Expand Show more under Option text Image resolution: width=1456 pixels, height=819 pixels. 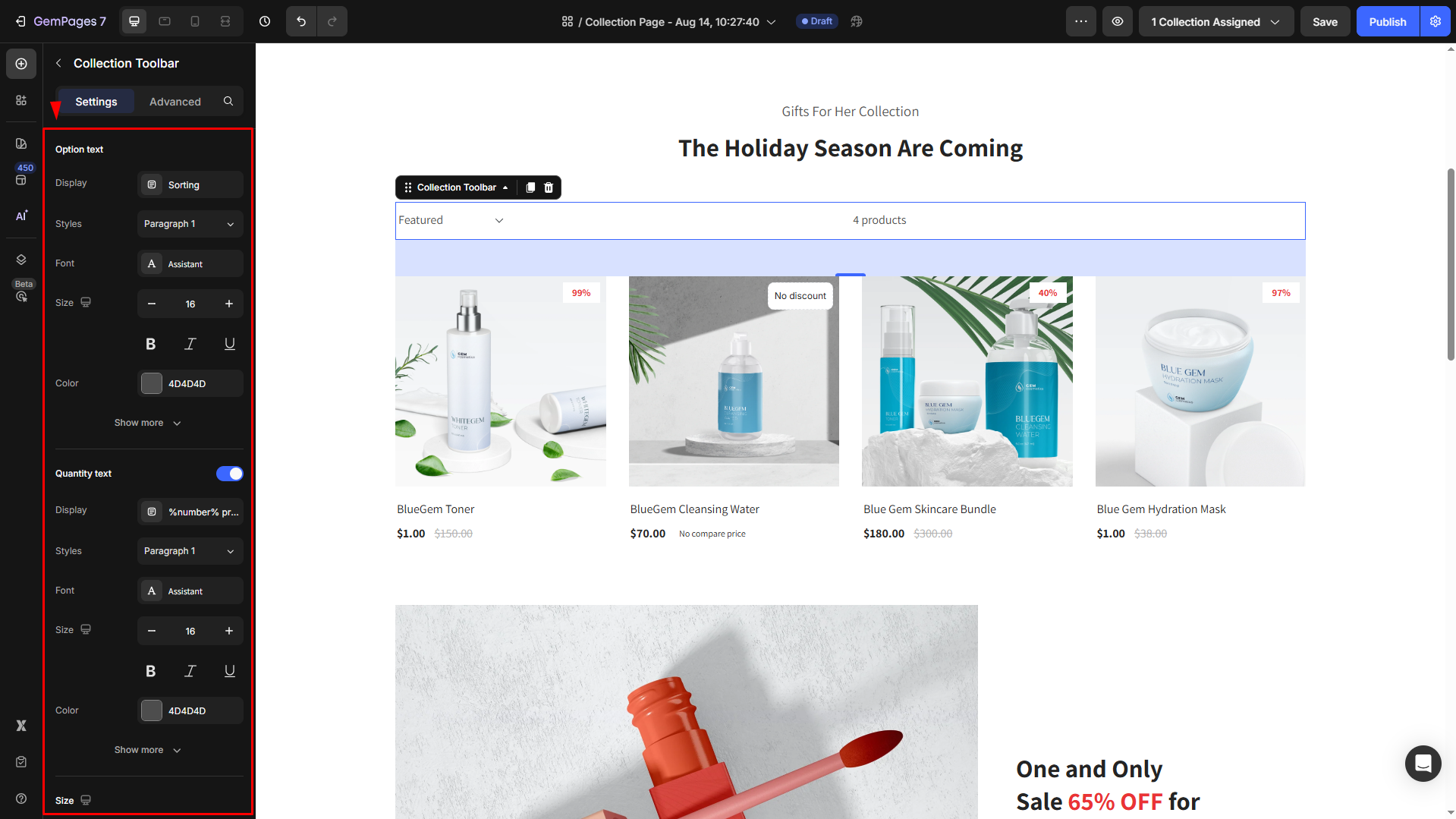148,423
